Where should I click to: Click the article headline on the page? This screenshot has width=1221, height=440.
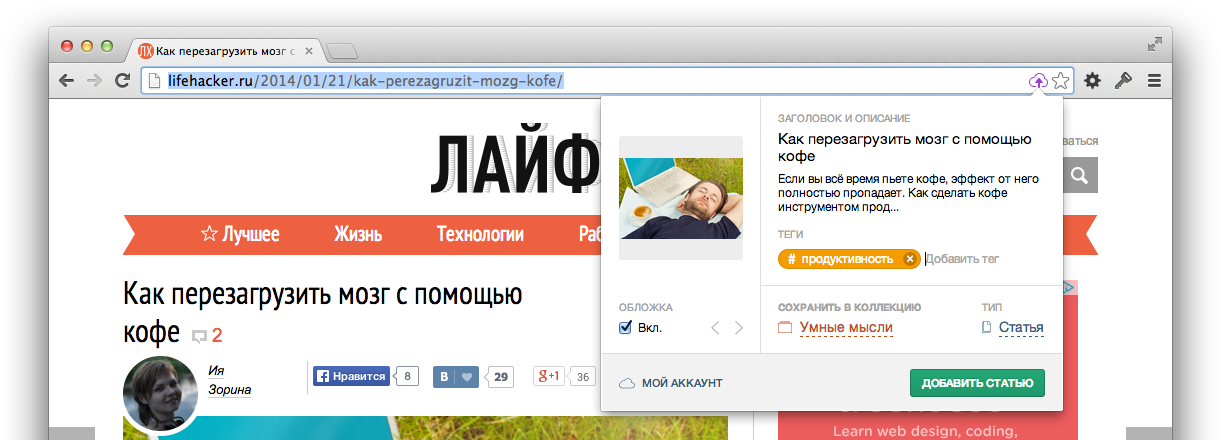pyautogui.click(x=323, y=311)
